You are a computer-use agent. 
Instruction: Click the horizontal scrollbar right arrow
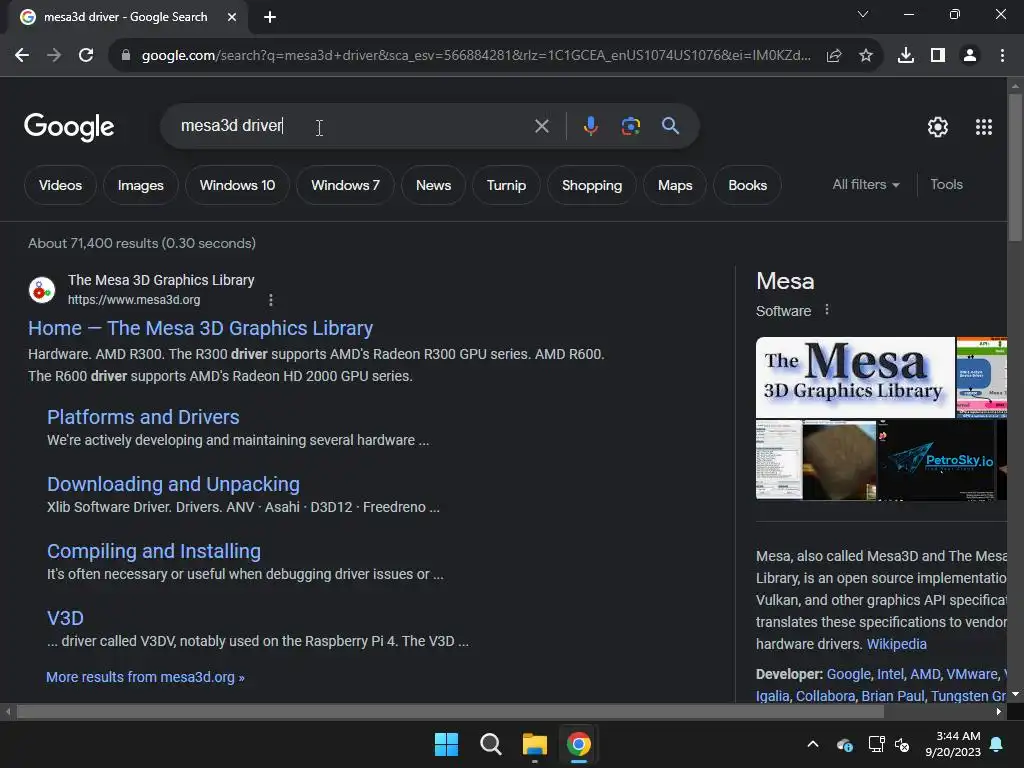[999, 712]
